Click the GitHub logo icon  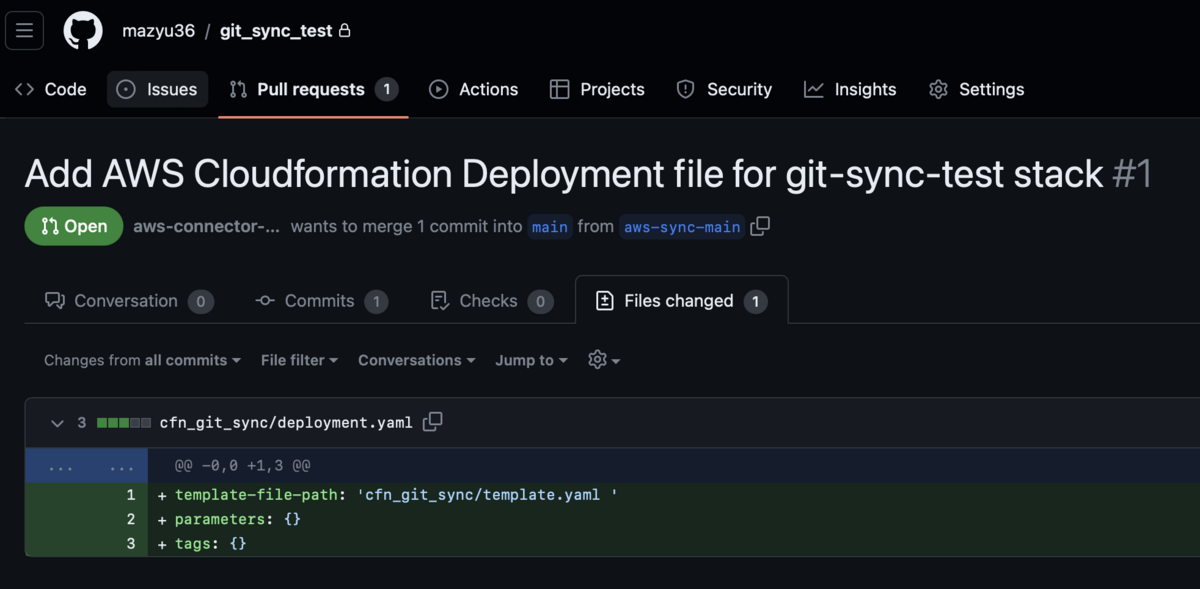(x=83, y=30)
